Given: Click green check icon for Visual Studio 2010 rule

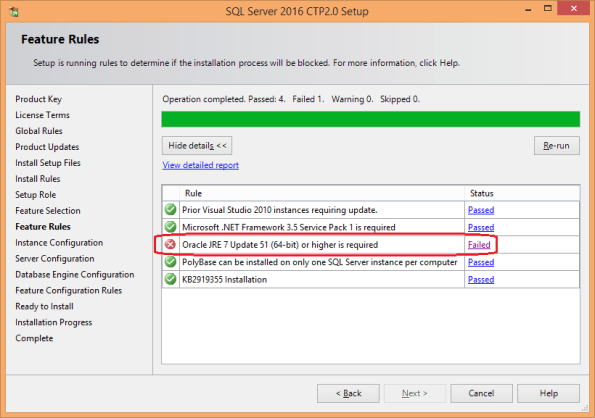Looking at the screenshot, I should (x=170, y=209).
